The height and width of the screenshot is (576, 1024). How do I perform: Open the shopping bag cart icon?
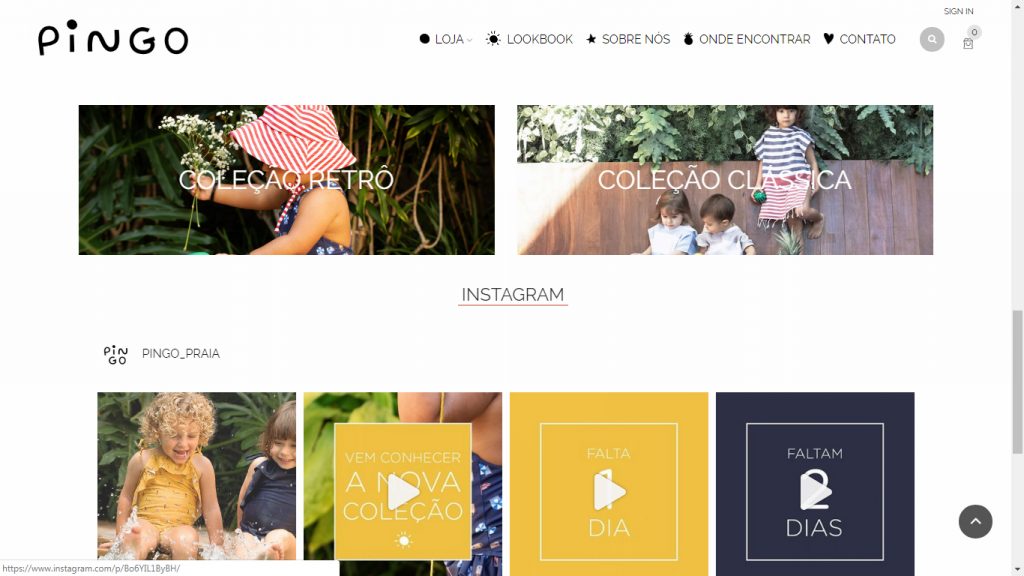pos(968,43)
